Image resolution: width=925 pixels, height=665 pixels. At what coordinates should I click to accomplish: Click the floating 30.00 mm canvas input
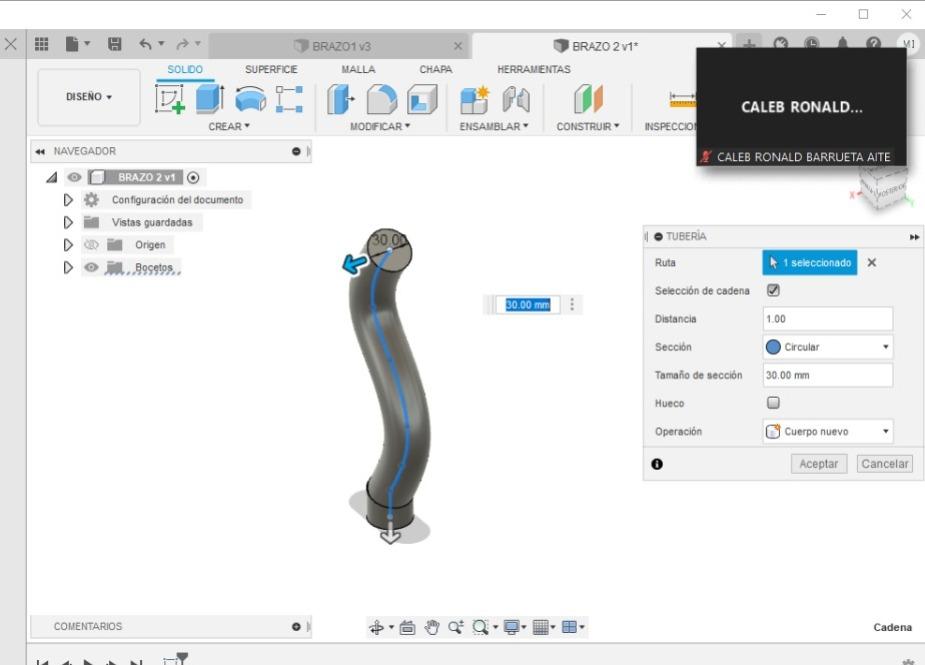[x=527, y=304]
